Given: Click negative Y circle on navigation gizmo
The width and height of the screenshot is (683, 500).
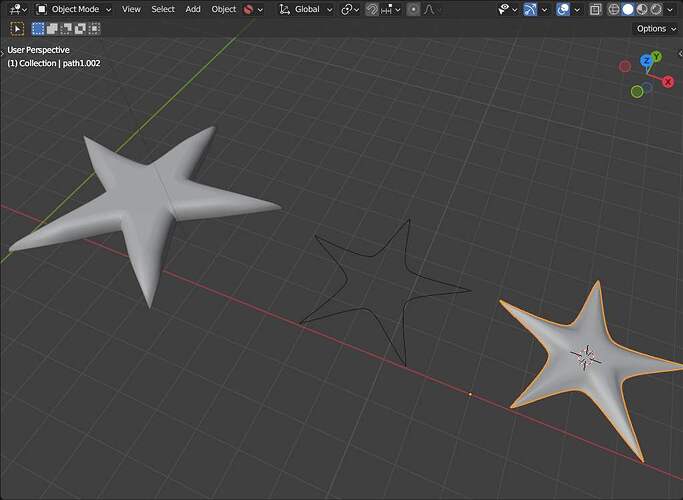Looking at the screenshot, I should (637, 91).
